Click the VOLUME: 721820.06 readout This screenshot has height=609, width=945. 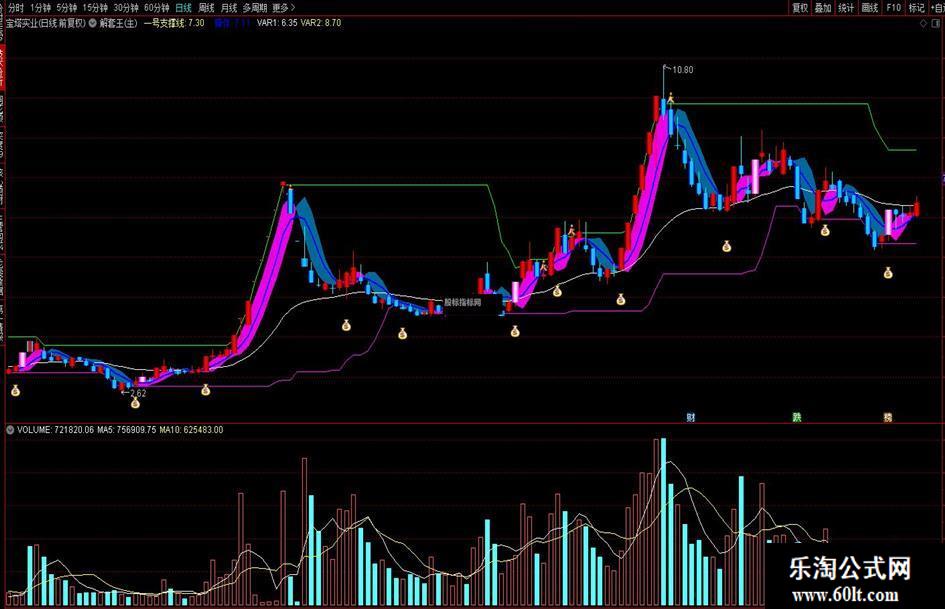[x=55, y=430]
